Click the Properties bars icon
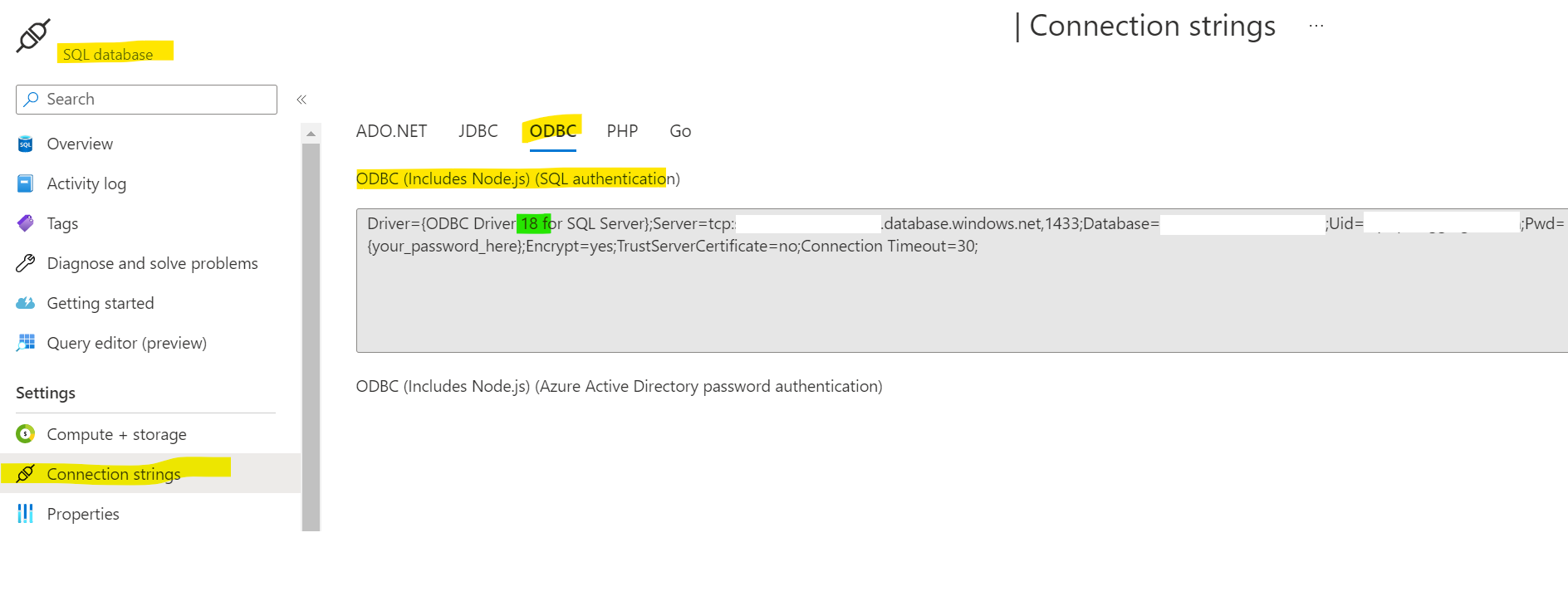 (26, 514)
